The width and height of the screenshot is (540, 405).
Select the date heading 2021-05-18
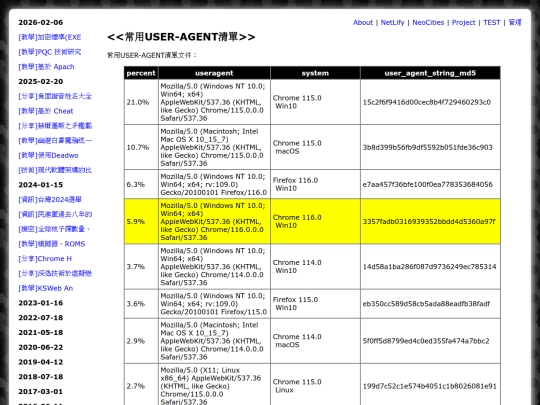click(41, 332)
